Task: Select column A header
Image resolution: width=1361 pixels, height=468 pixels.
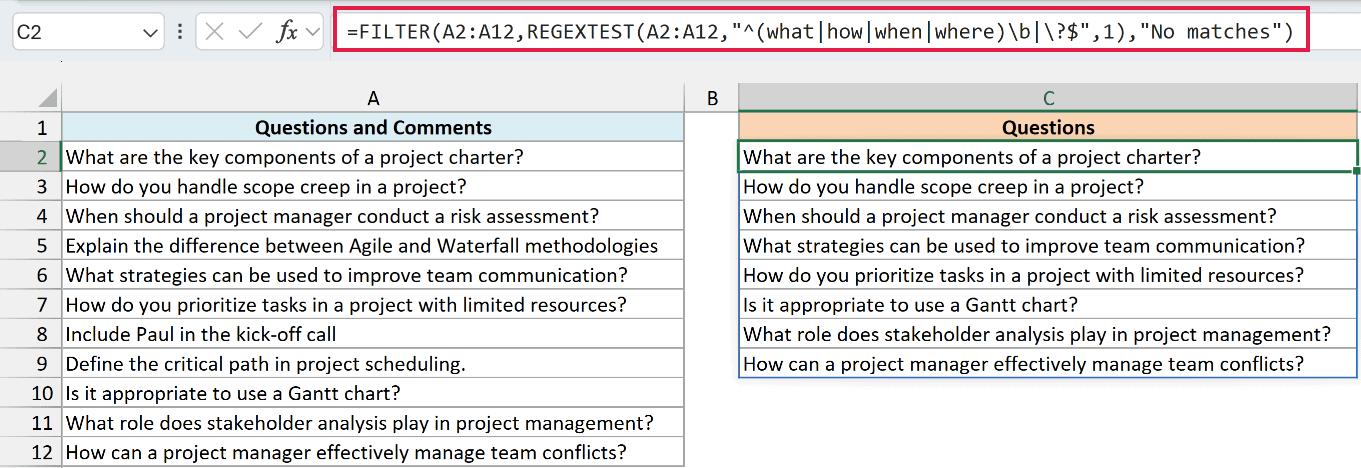Action: (x=373, y=98)
